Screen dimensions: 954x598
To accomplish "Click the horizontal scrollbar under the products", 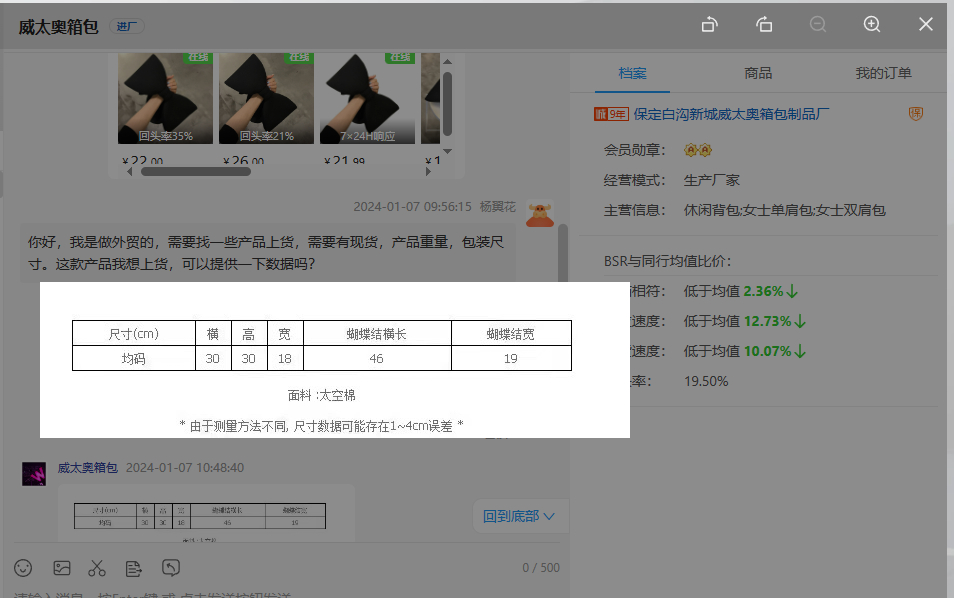I will [x=195, y=171].
